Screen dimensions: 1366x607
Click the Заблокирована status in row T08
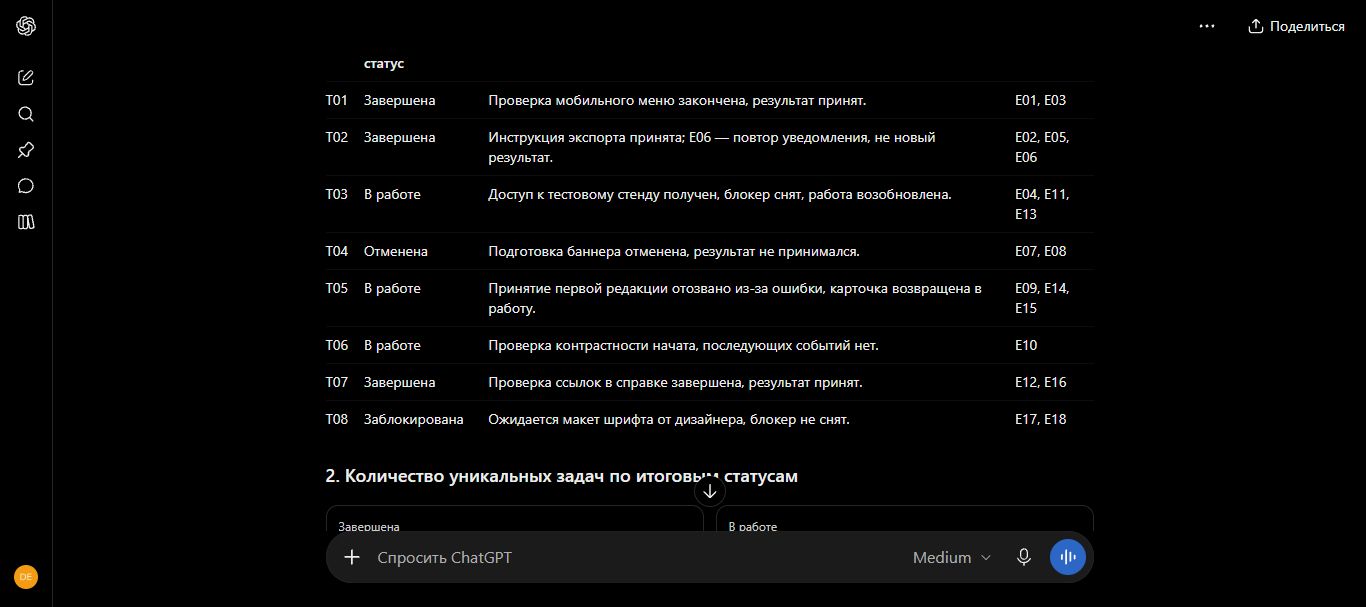point(414,419)
